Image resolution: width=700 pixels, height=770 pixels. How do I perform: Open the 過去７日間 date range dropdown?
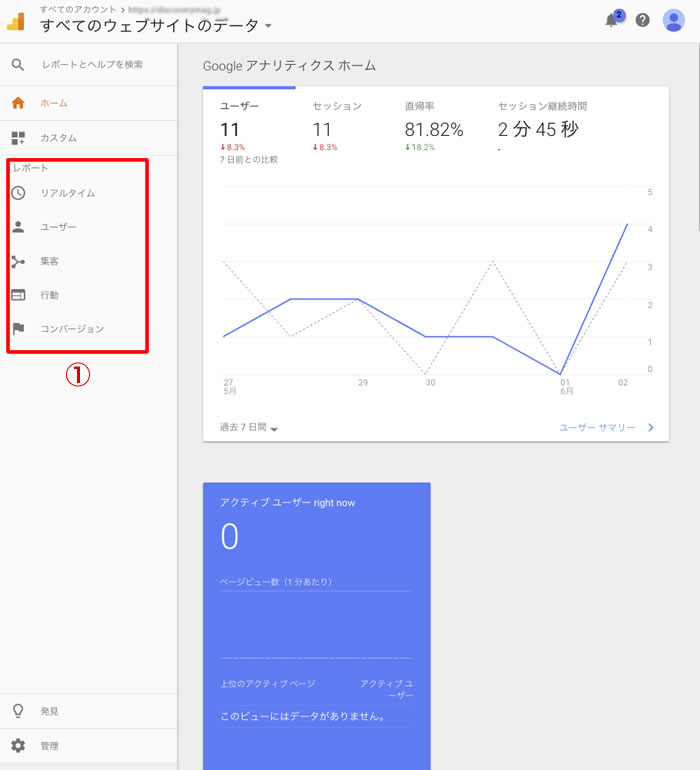pos(248,428)
